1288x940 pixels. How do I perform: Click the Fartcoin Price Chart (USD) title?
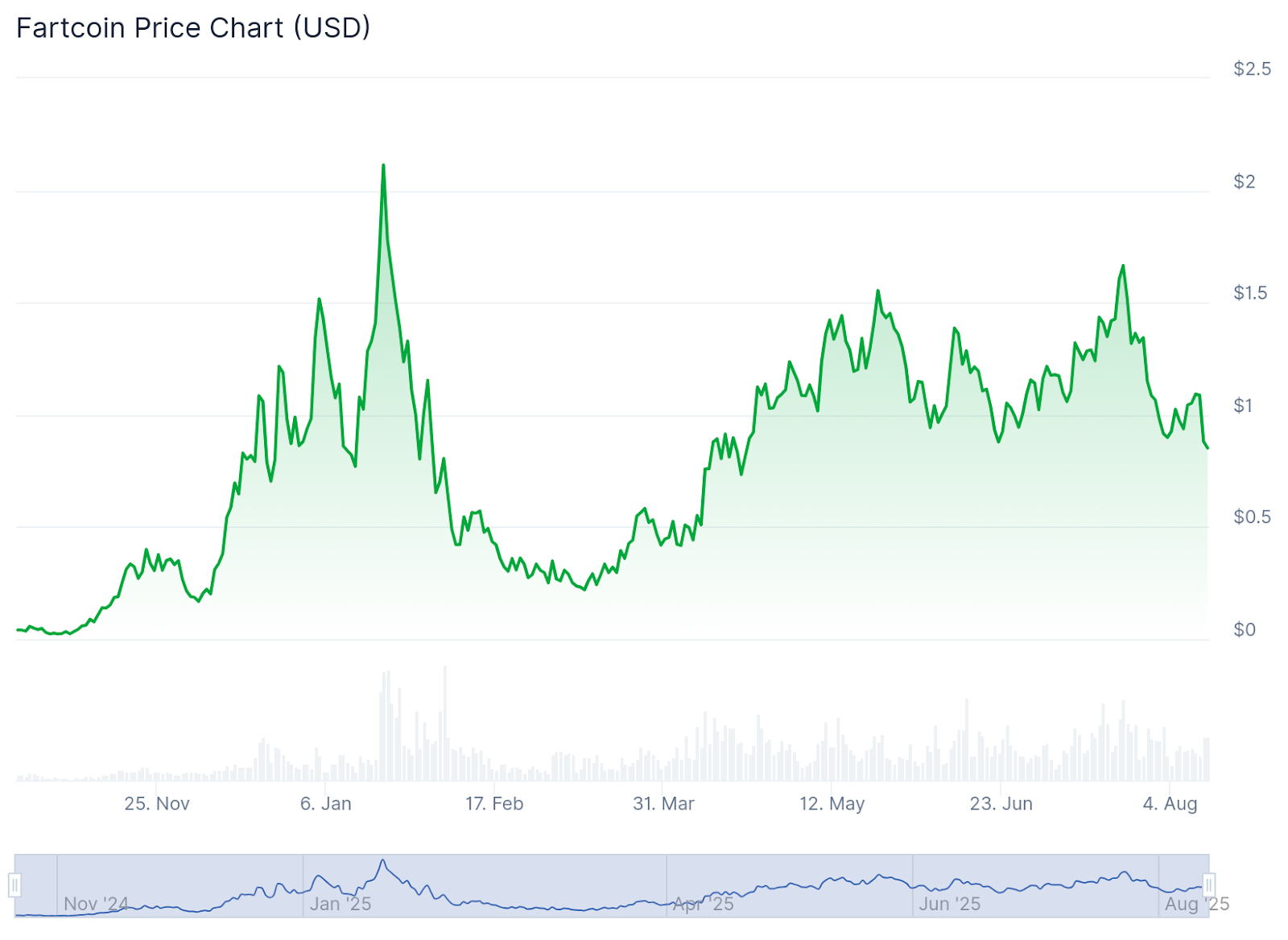tap(193, 28)
